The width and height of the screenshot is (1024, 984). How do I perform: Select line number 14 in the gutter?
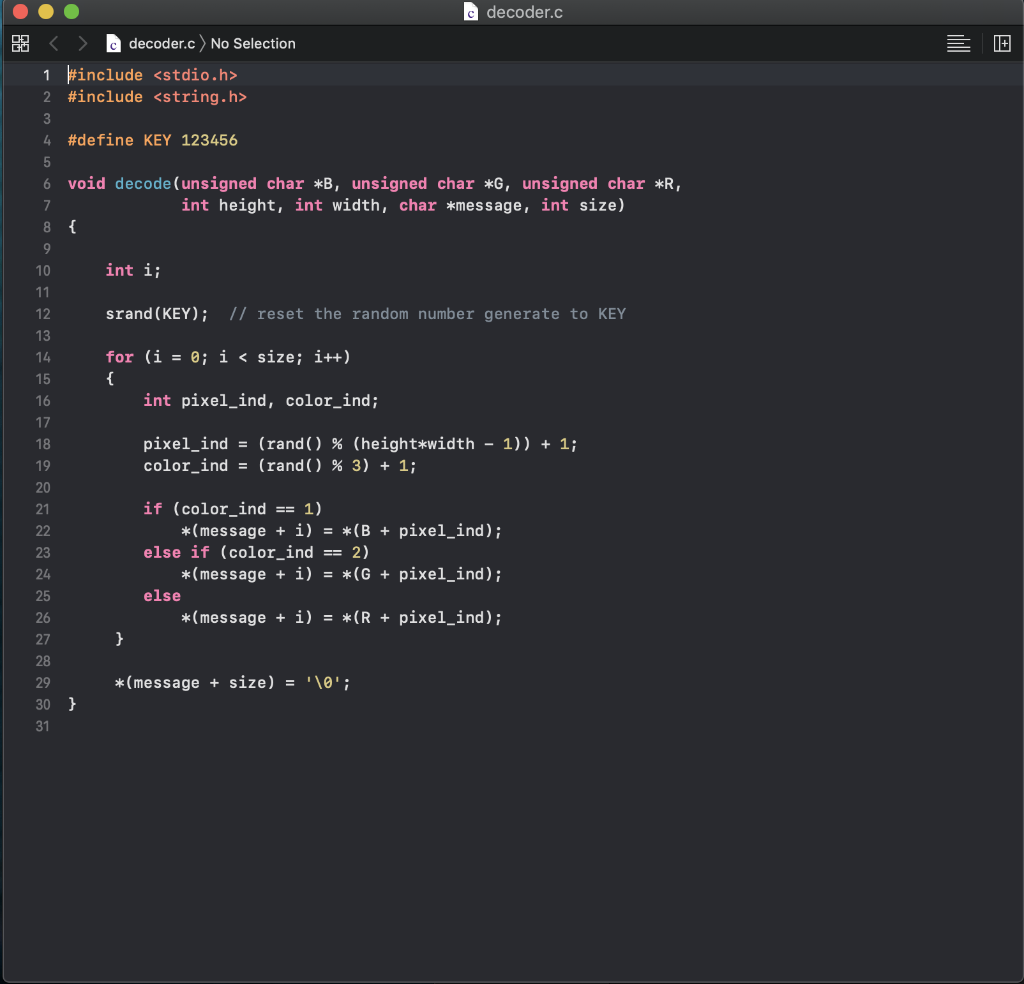[43, 357]
